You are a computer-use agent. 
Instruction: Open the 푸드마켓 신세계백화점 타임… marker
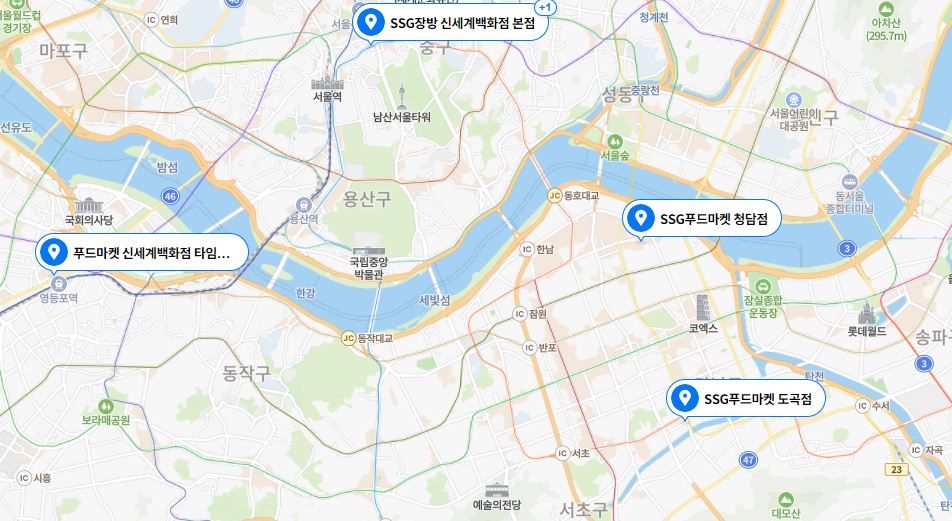[x=142, y=252]
